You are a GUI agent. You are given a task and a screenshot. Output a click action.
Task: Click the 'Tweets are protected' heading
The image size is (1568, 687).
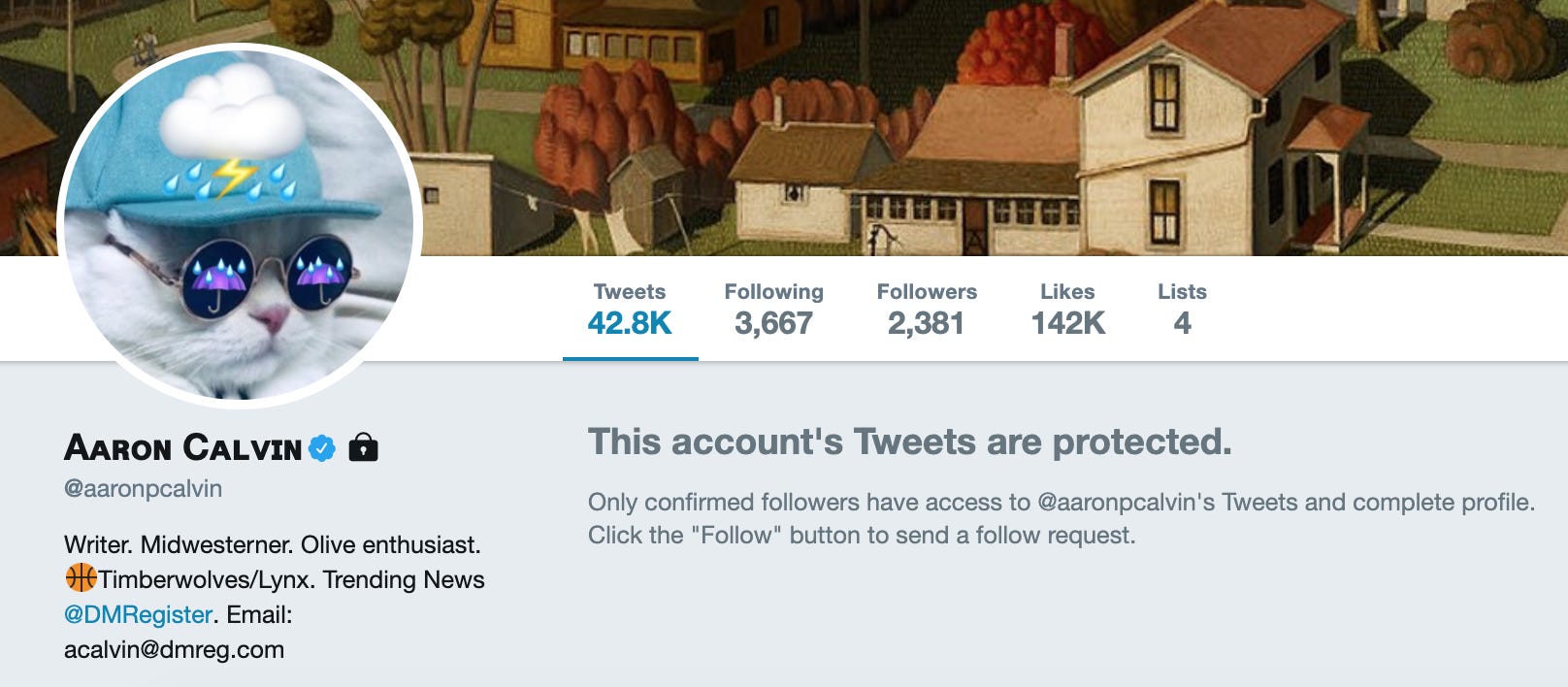(x=910, y=442)
